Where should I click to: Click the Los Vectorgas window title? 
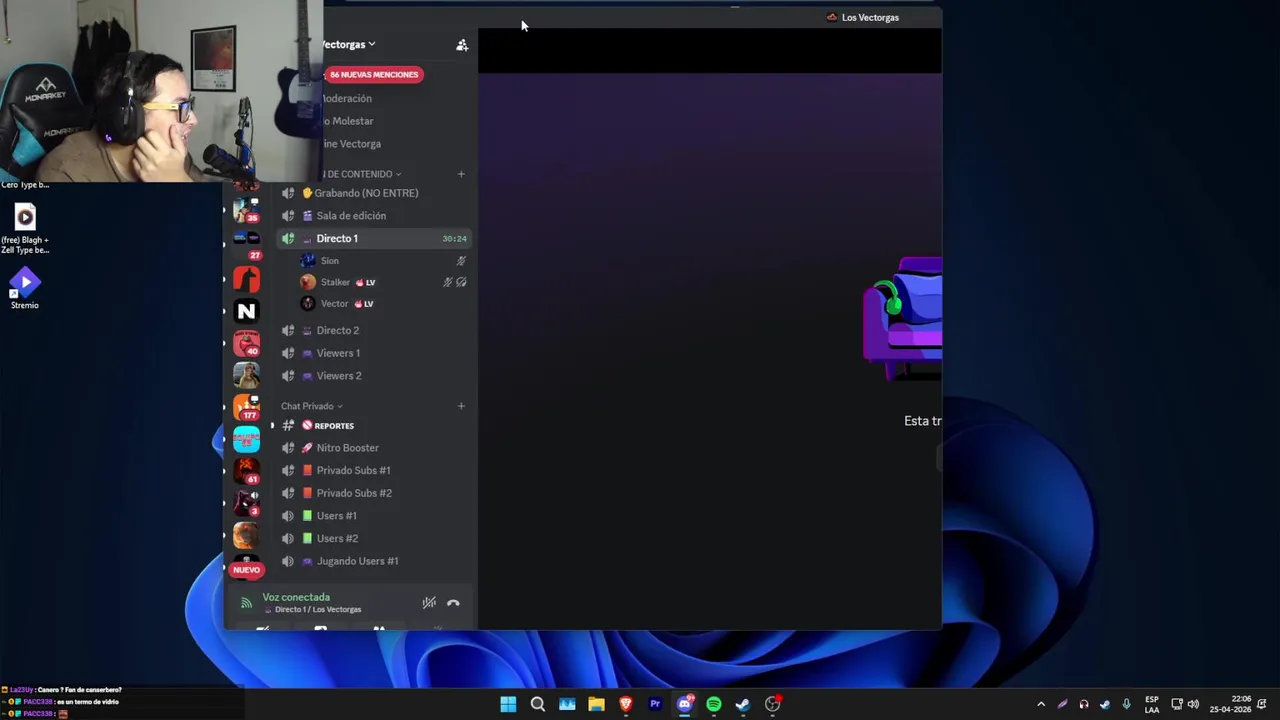click(x=870, y=17)
